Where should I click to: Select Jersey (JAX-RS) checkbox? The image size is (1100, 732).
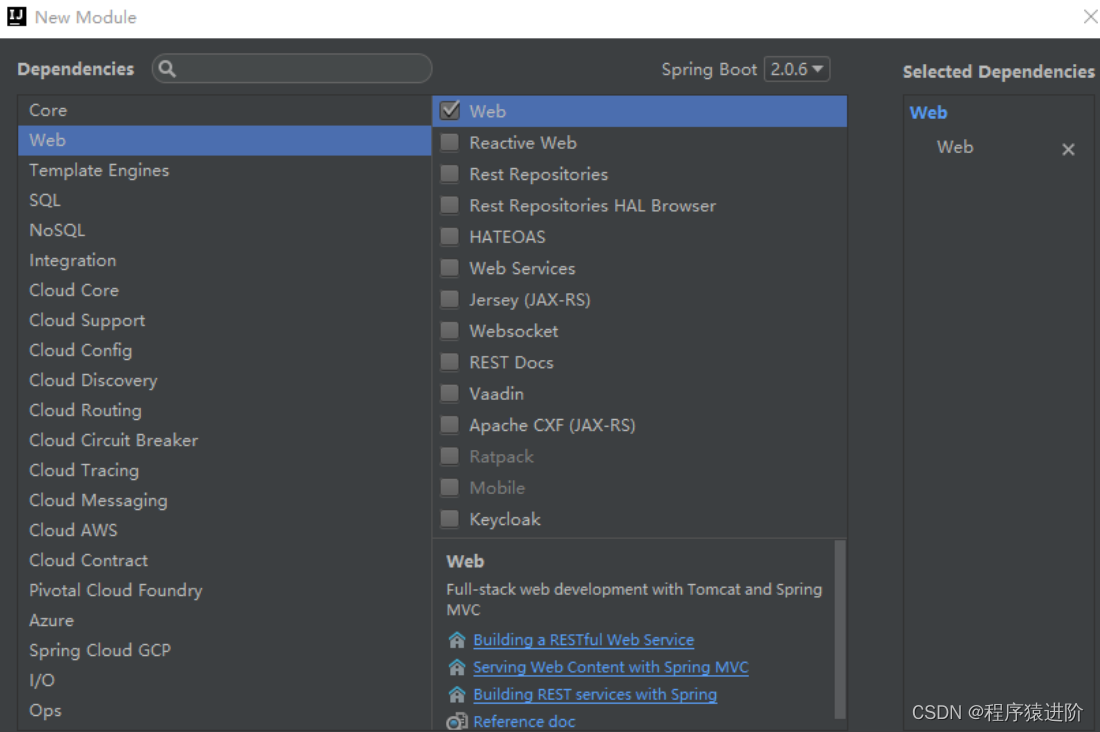[x=450, y=299]
